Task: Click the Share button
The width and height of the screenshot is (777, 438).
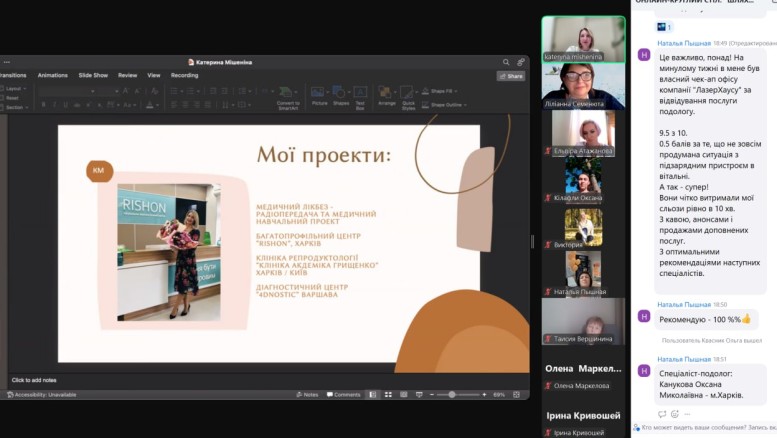Action: [x=510, y=76]
